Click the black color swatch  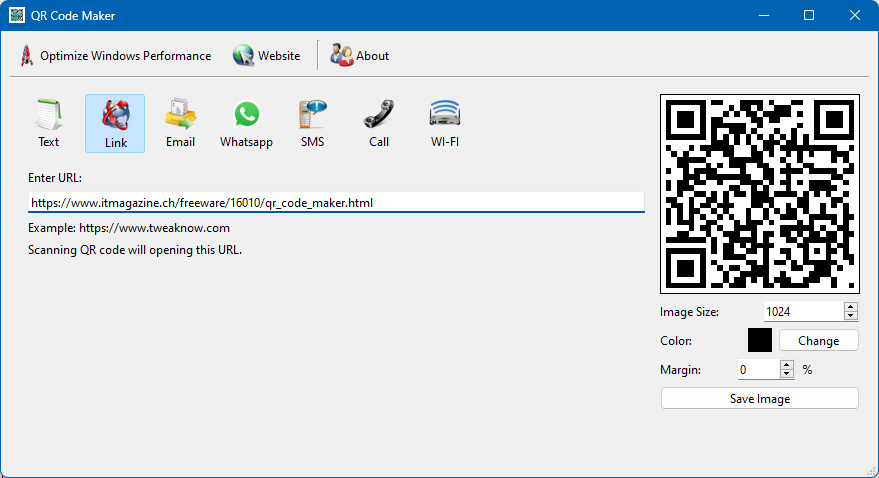(760, 340)
